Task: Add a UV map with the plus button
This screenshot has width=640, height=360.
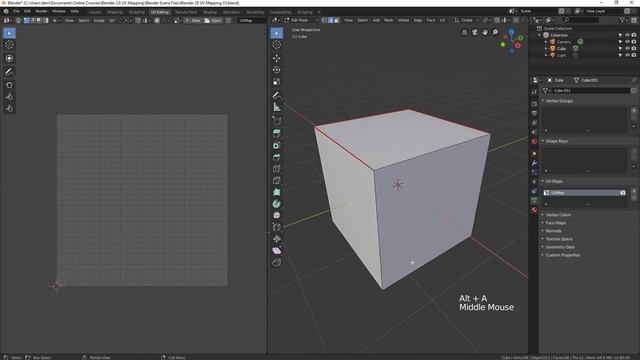Action: (x=634, y=191)
